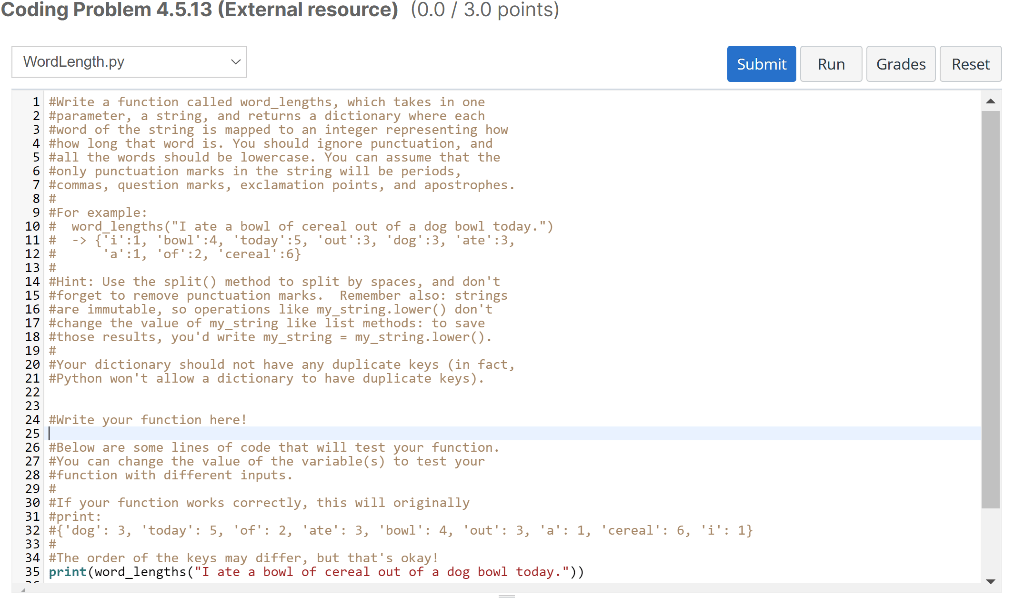Viewport: 1024px width, 598px height.
Task: Click the Hint comment on line 14
Action: 274,281
